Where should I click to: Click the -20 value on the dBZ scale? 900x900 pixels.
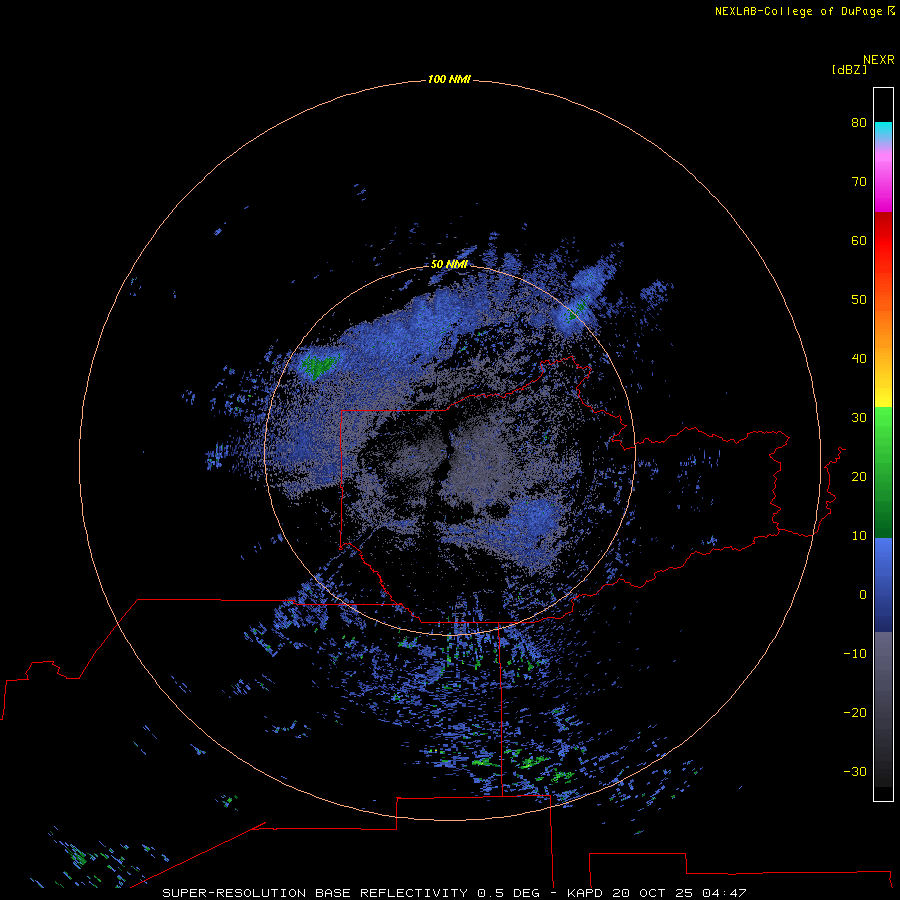point(855,712)
